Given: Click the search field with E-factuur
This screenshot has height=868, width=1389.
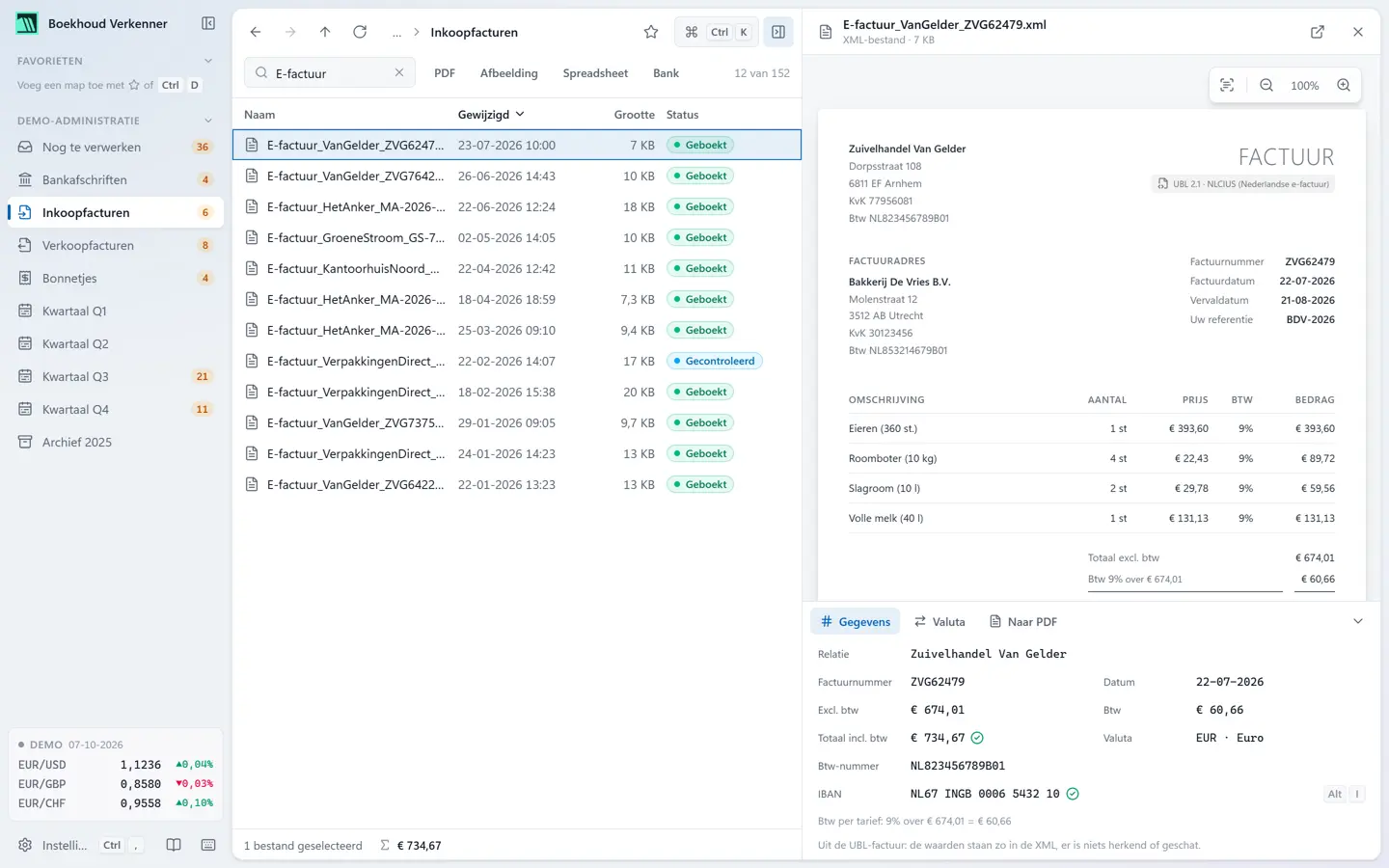Looking at the screenshot, I should pos(330,72).
